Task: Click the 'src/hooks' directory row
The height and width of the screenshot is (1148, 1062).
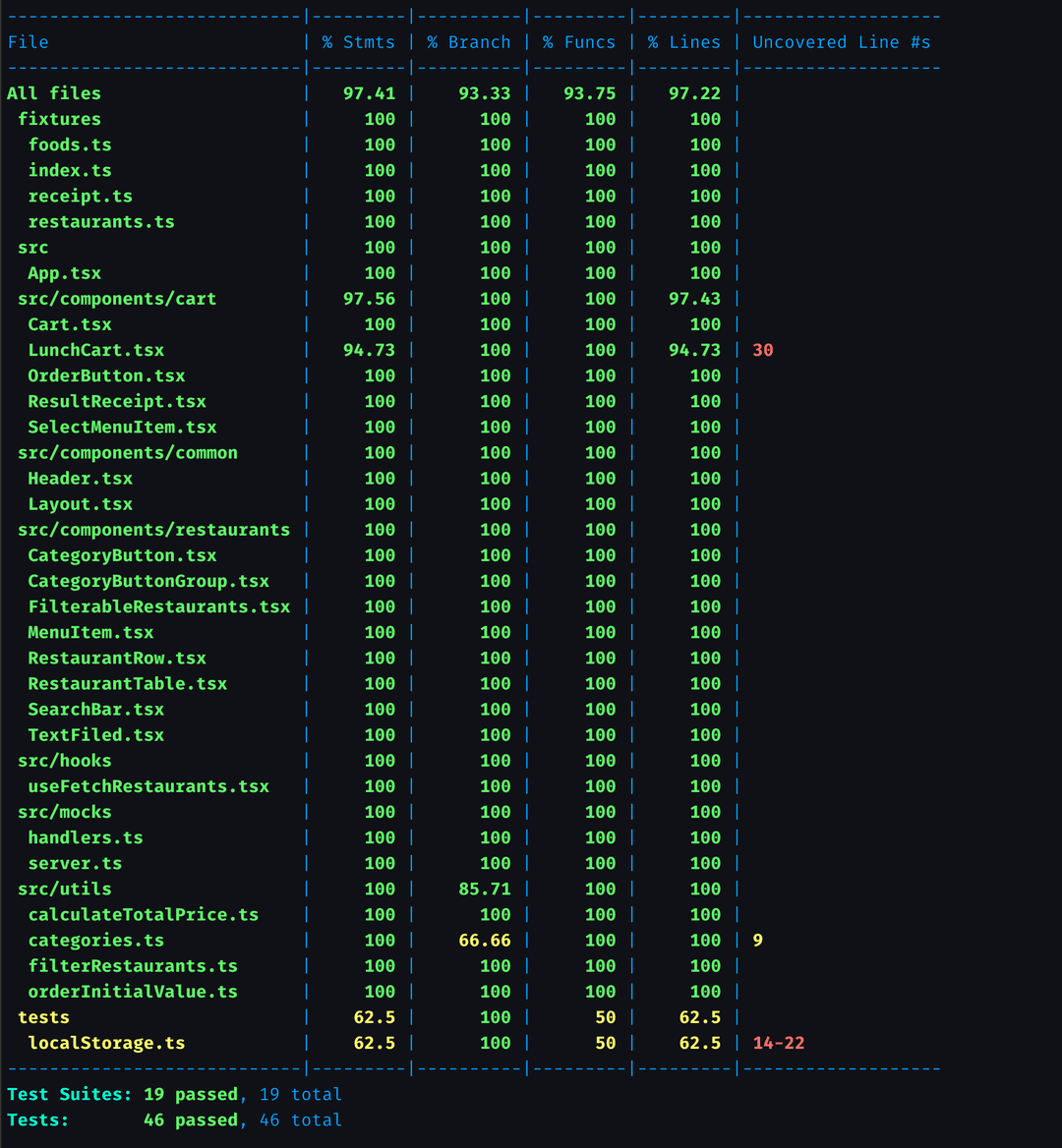Action: click(65, 761)
